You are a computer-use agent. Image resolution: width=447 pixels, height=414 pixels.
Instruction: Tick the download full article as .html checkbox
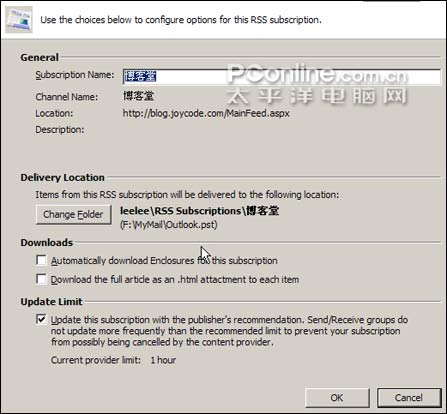click(x=41, y=279)
